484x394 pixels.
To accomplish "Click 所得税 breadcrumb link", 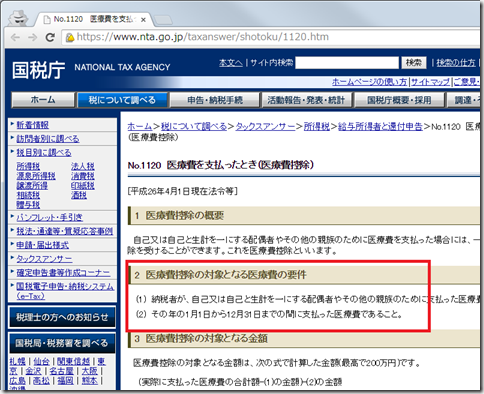I will point(317,127).
